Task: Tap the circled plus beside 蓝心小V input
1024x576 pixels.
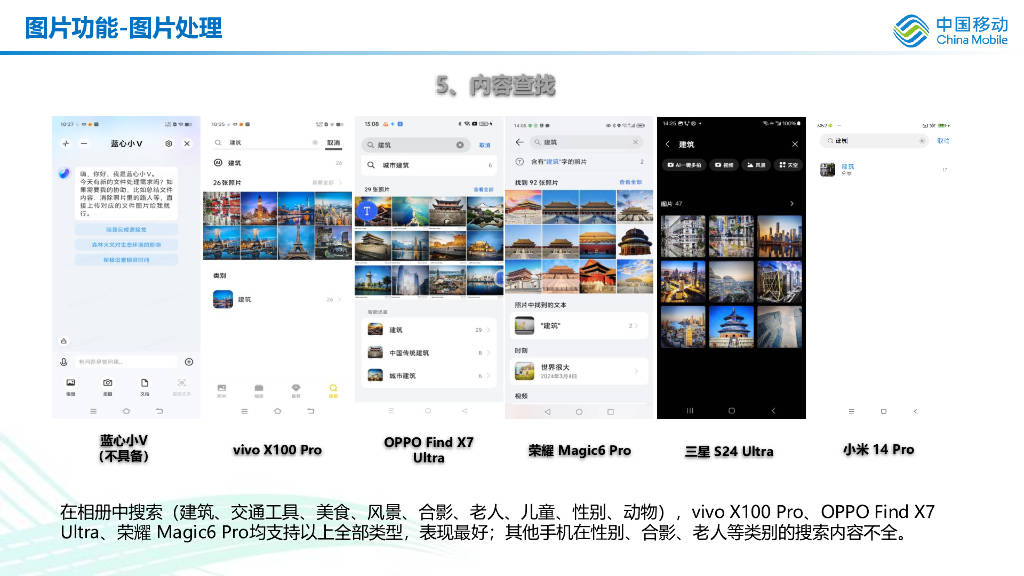Action: coord(189,362)
